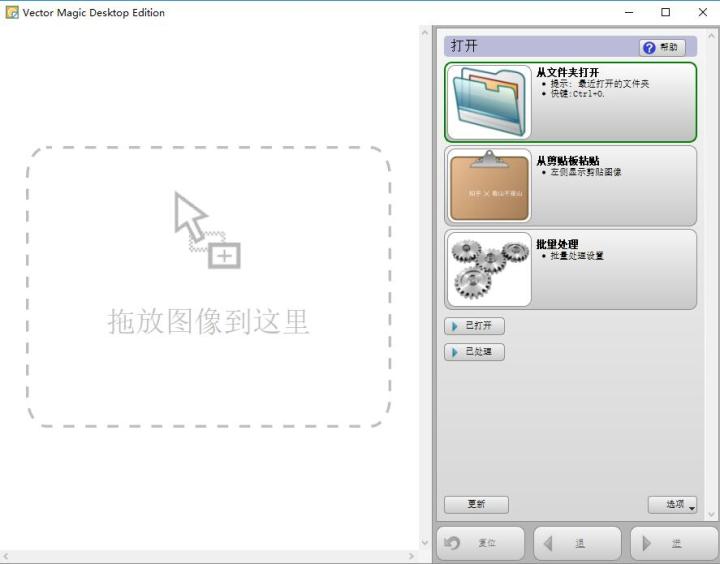720x564 pixels.
Task: Click the cursor-plus drag icon in drop area
Action: coord(208,230)
